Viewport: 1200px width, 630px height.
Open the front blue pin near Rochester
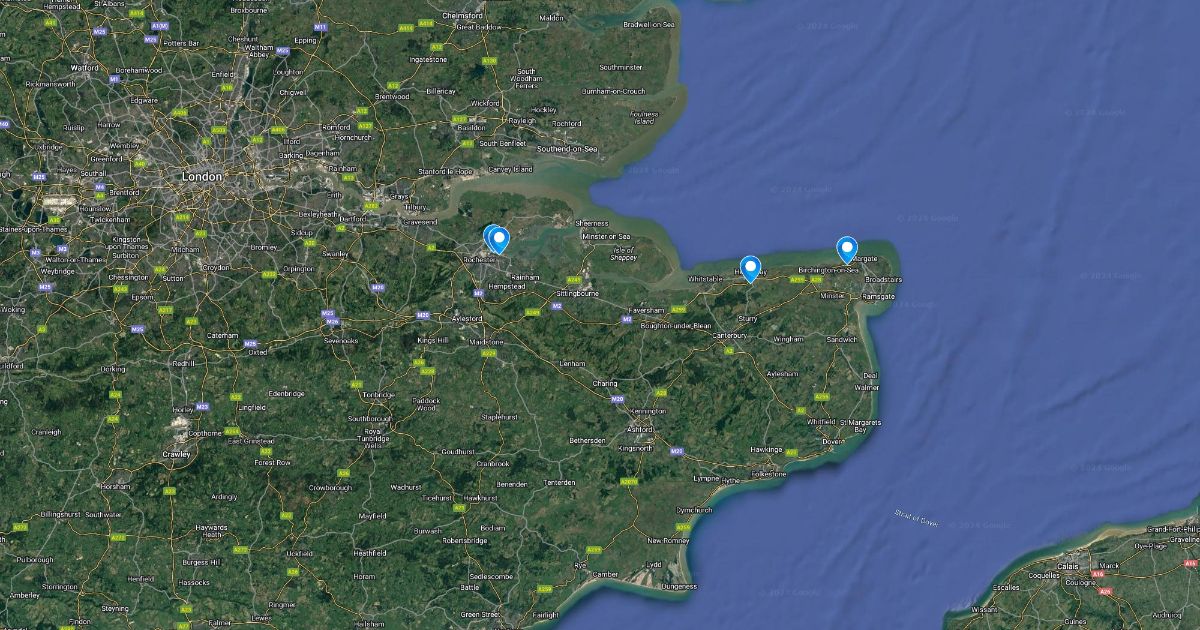point(500,240)
